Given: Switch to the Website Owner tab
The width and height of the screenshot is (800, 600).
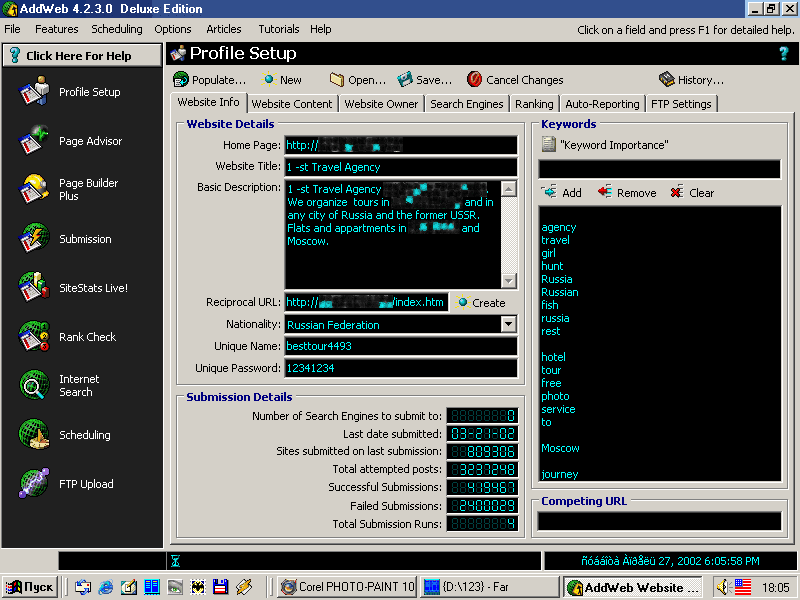Looking at the screenshot, I should pyautogui.click(x=381, y=104).
